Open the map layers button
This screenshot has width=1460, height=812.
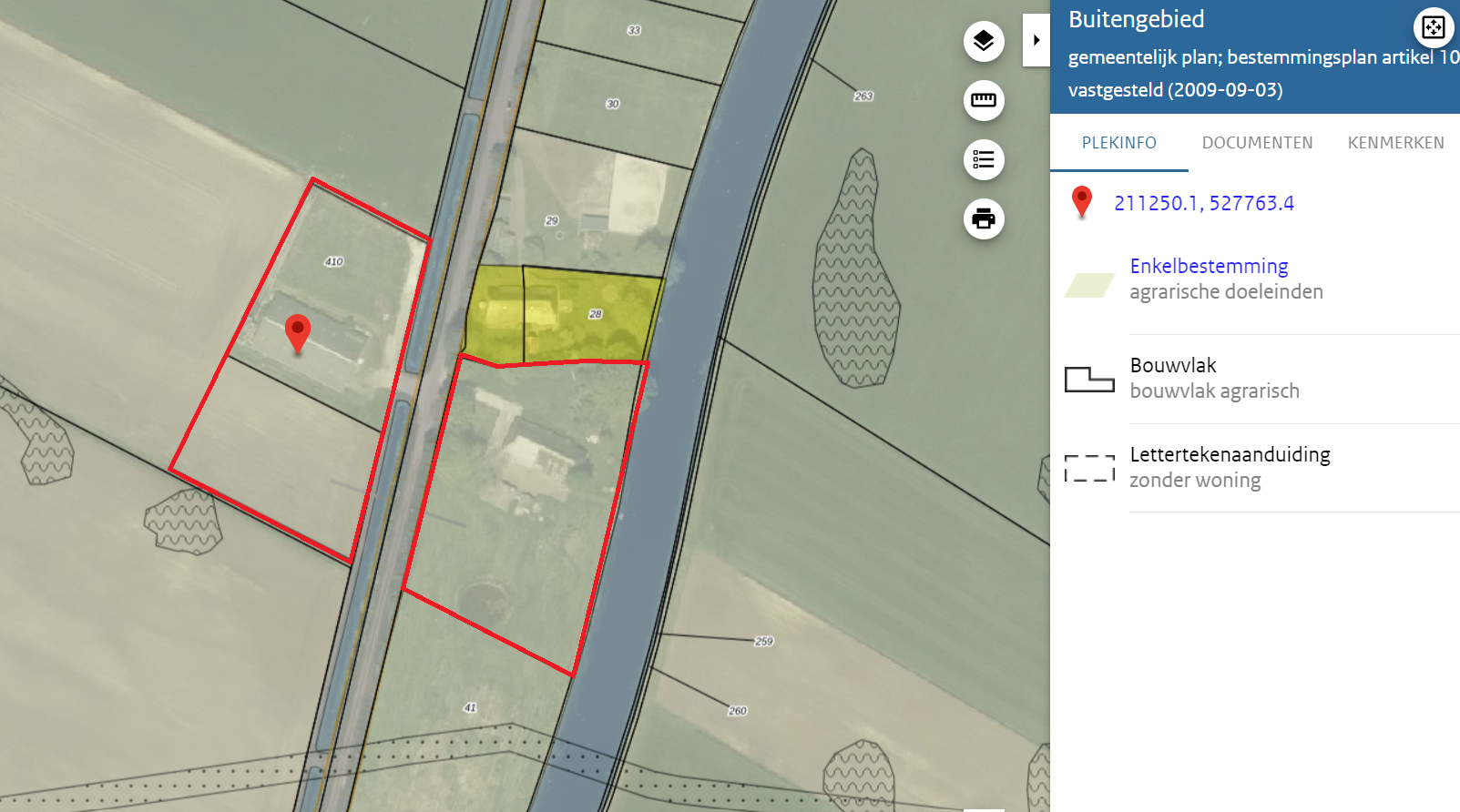984,41
